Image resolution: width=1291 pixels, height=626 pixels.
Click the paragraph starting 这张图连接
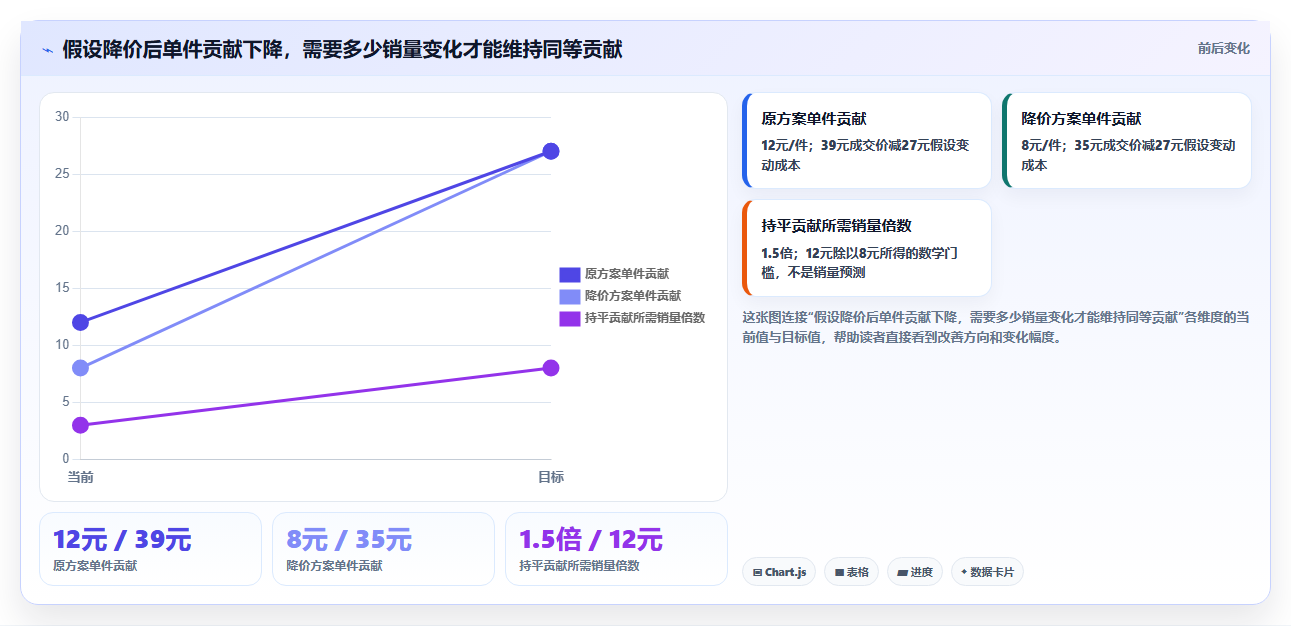[x=996, y=327]
